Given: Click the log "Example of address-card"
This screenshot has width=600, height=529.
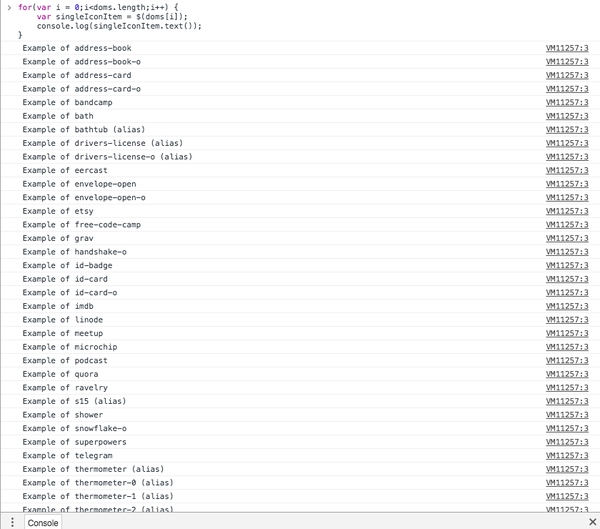Looking at the screenshot, I should pos(77,75).
